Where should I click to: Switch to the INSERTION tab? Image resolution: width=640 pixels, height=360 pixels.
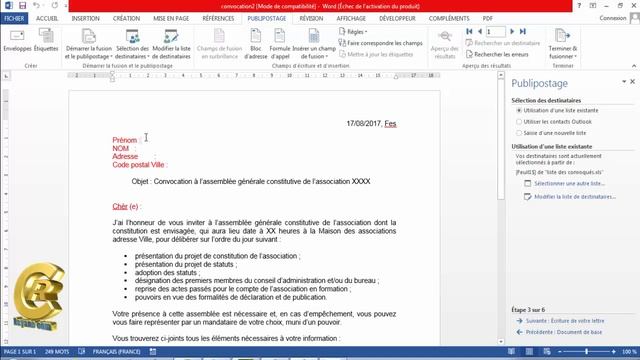tap(85, 18)
